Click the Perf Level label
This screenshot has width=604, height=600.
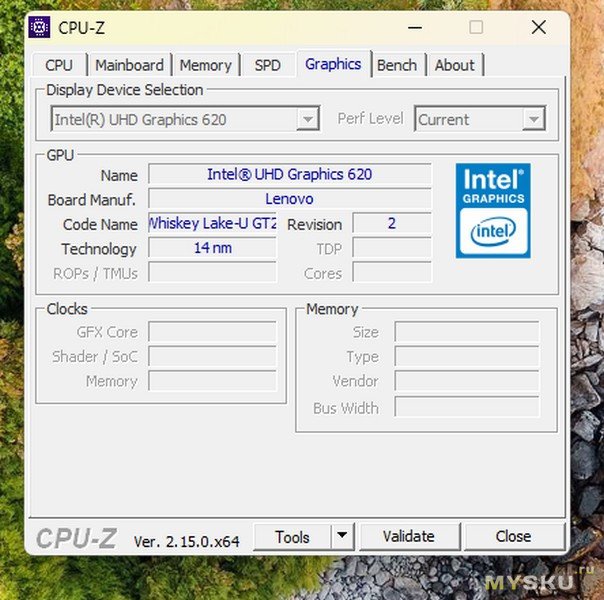pyautogui.click(x=370, y=119)
